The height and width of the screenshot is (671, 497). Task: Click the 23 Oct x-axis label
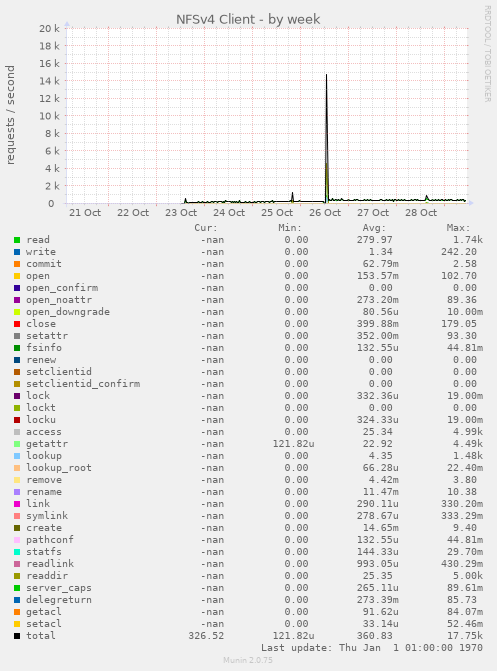[181, 213]
